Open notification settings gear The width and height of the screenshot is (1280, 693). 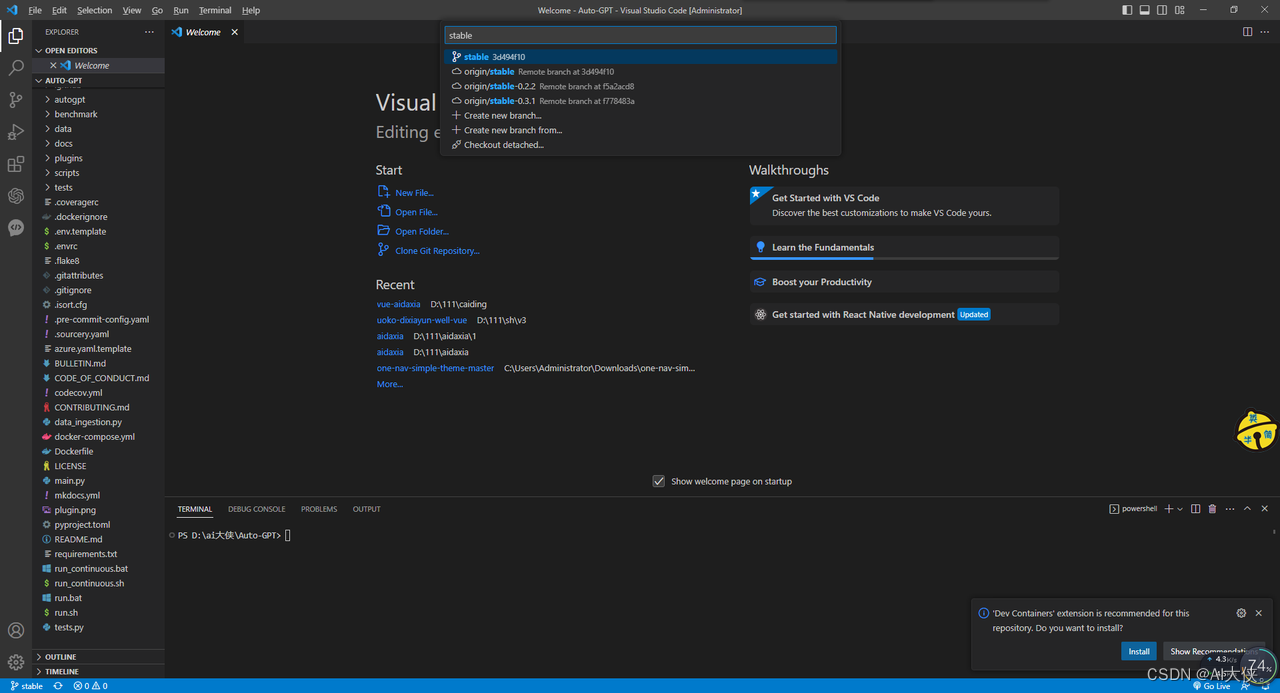[x=1241, y=613]
